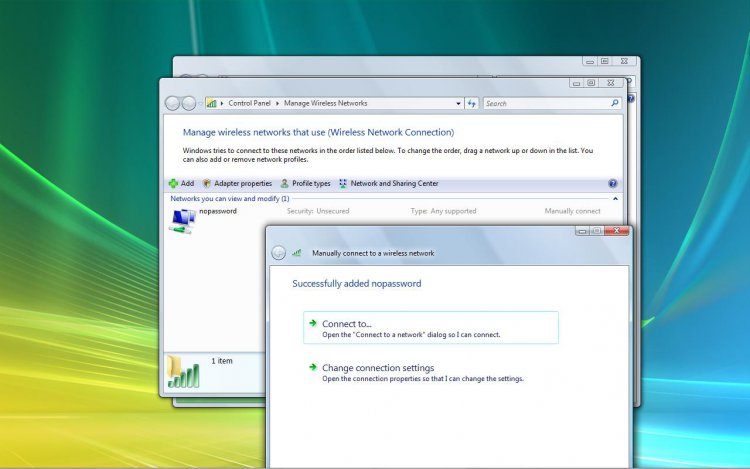750x469 pixels.
Task: Click the Search input field
Action: [x=546, y=103]
